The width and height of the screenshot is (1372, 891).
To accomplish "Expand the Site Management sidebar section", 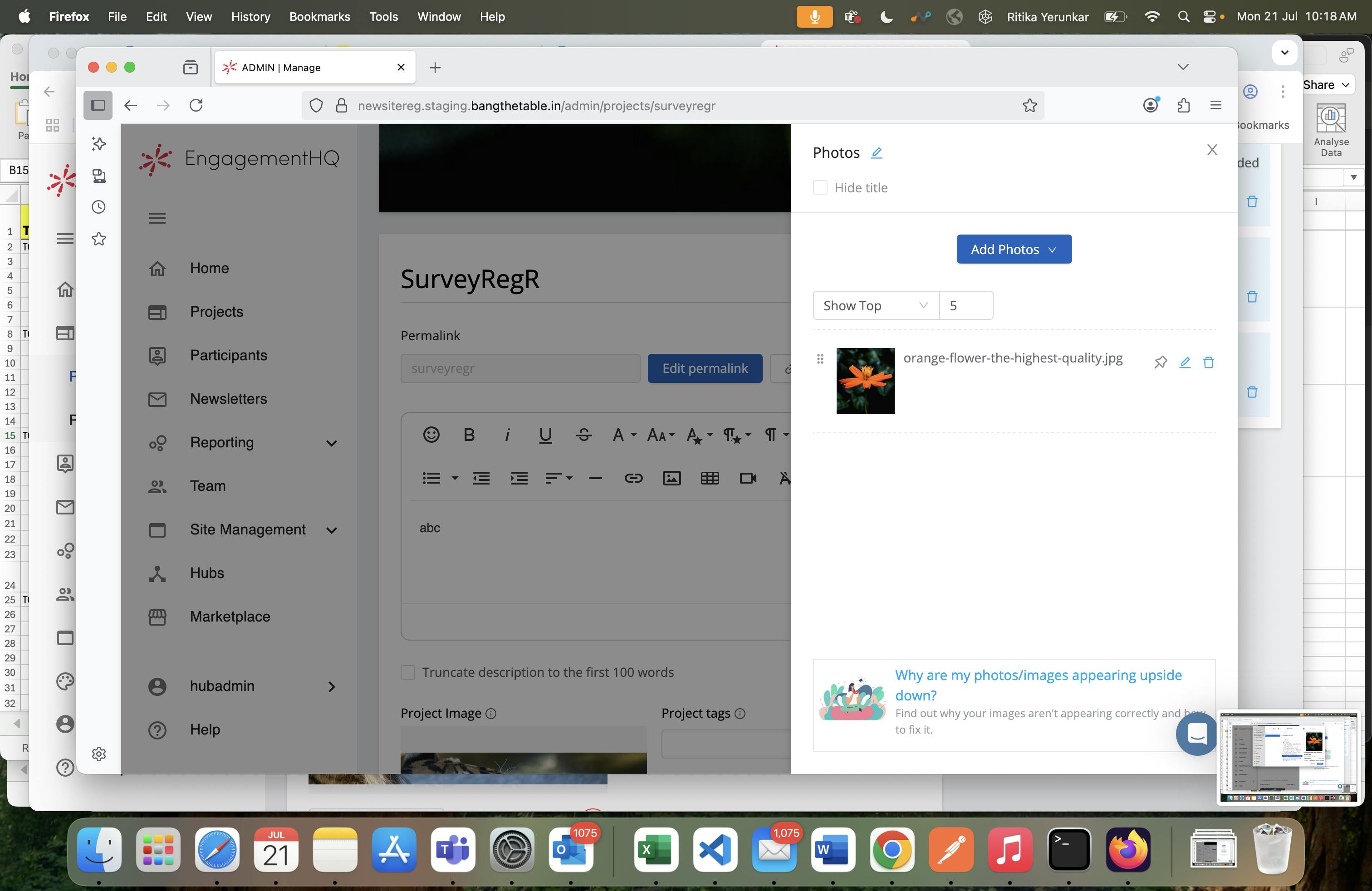I will (332, 530).
